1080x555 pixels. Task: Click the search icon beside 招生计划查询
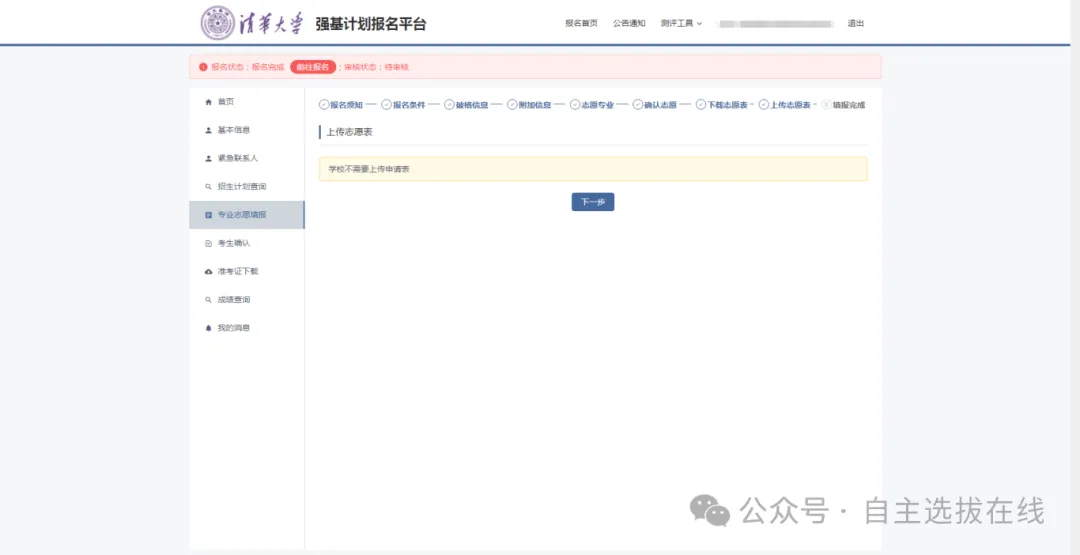(208, 187)
